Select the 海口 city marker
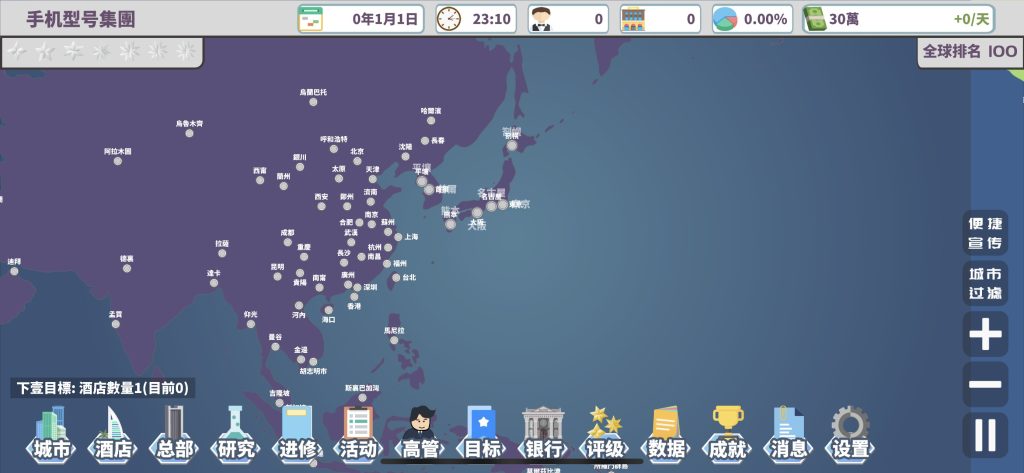The image size is (1024, 473). pos(328,310)
